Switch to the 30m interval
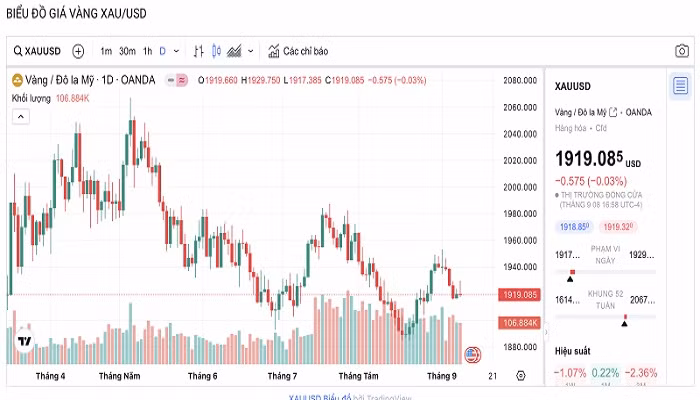Image resolution: width=700 pixels, height=400 pixels. click(x=127, y=51)
